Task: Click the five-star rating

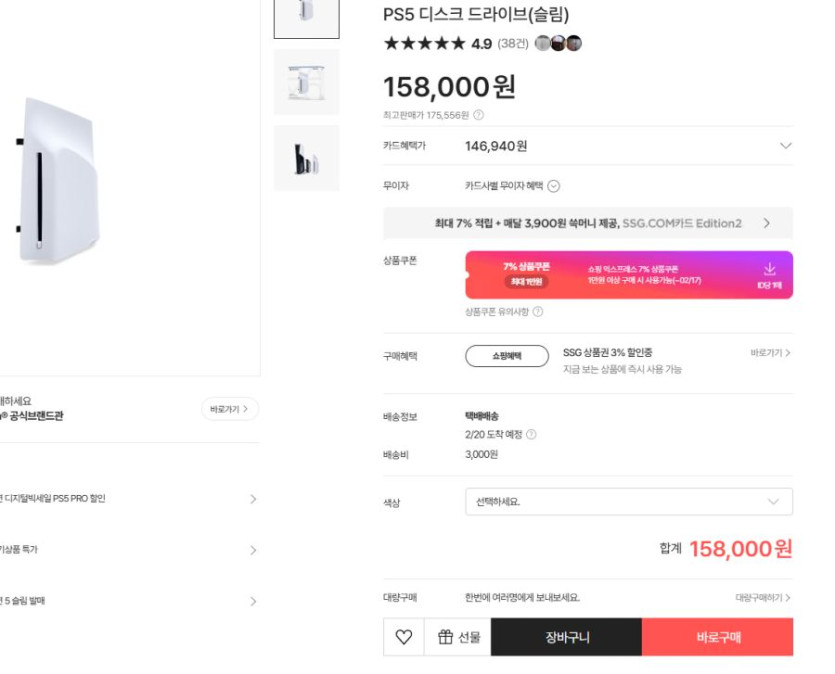Action: pos(424,43)
